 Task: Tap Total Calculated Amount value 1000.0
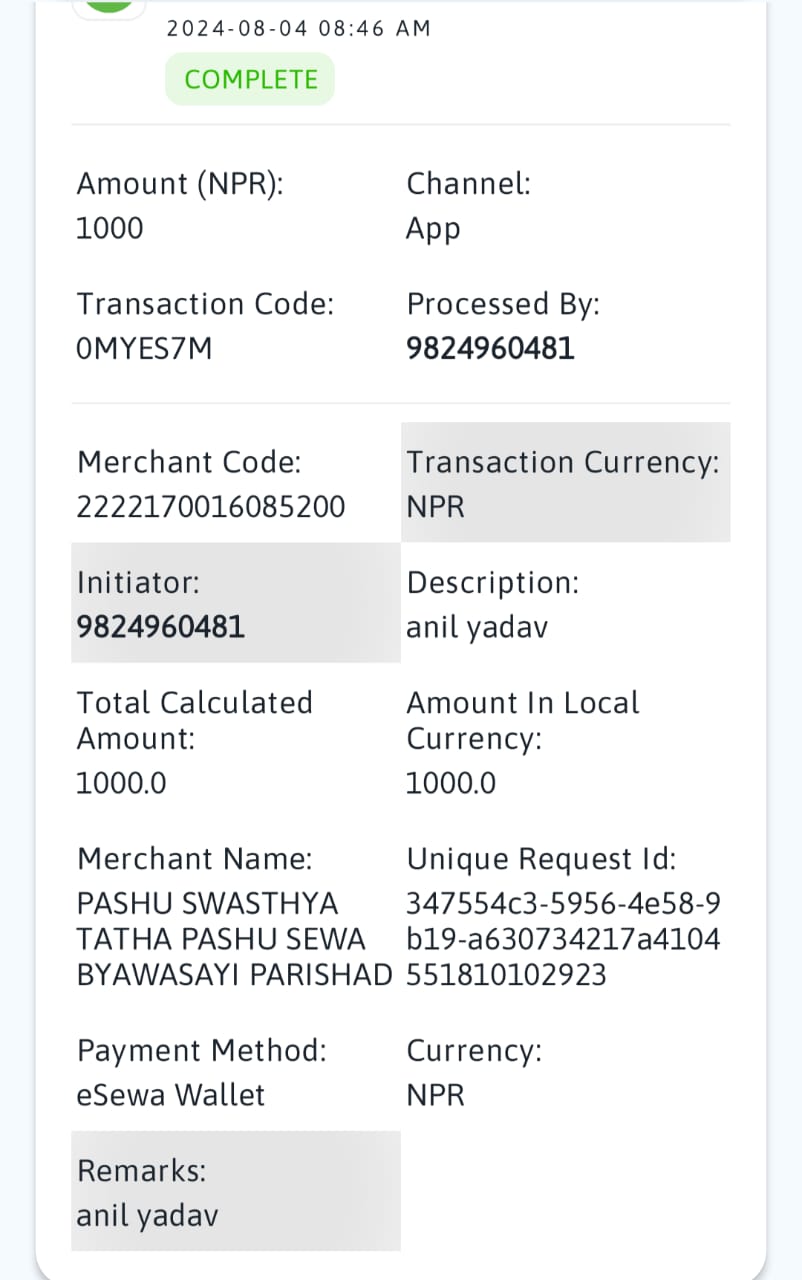click(x=122, y=783)
